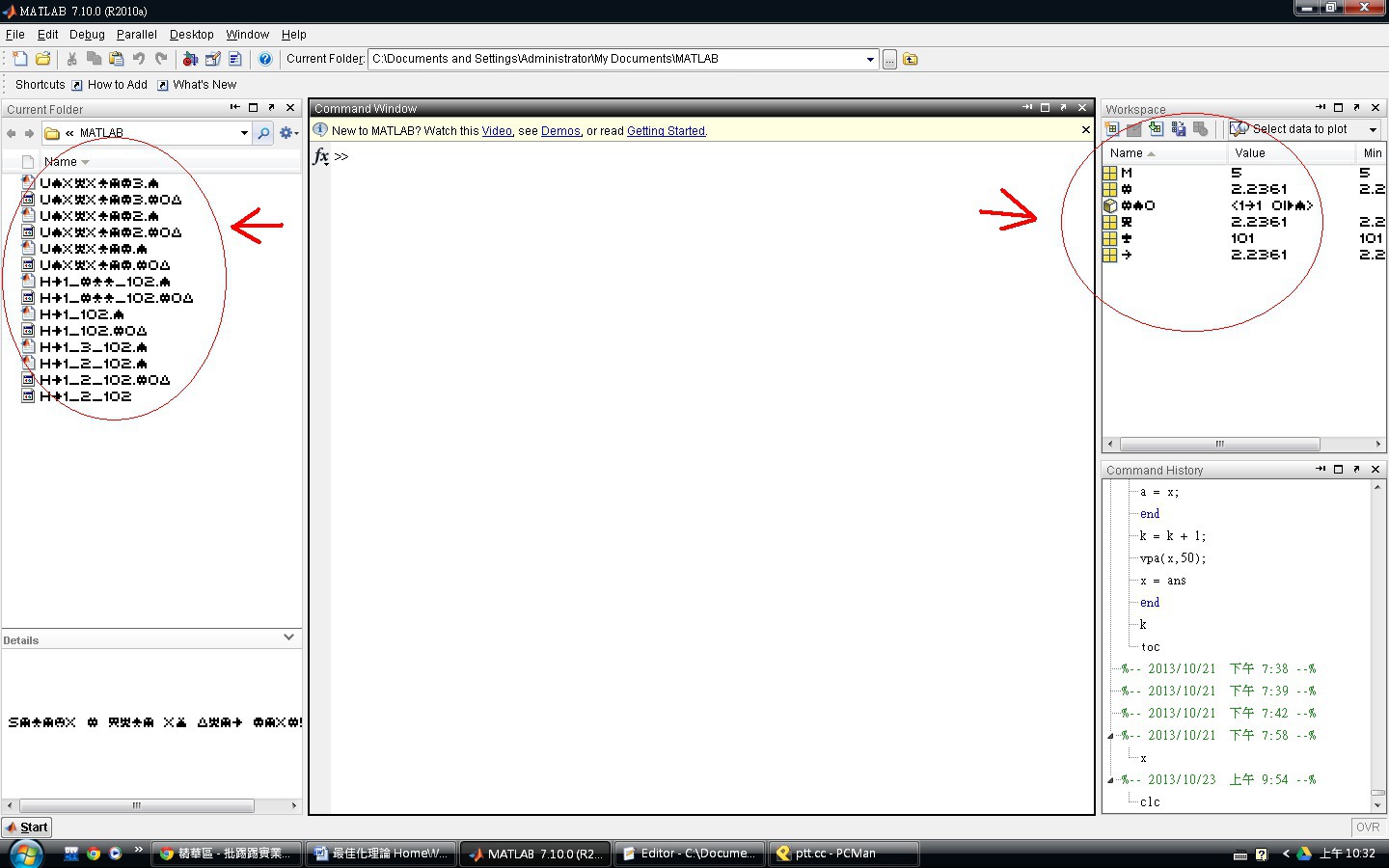Open the Edit menu
This screenshot has width=1389, height=868.
47,35
